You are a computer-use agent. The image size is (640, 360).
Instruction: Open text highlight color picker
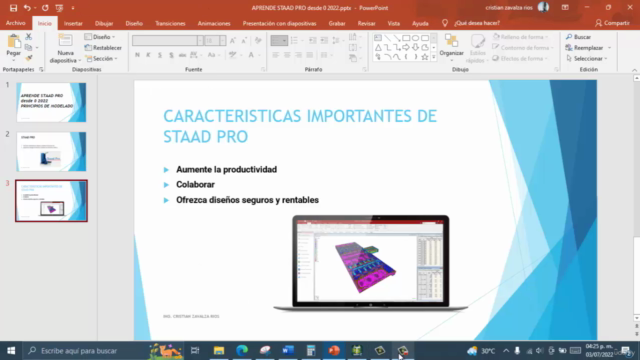pyautogui.click(x=234, y=55)
